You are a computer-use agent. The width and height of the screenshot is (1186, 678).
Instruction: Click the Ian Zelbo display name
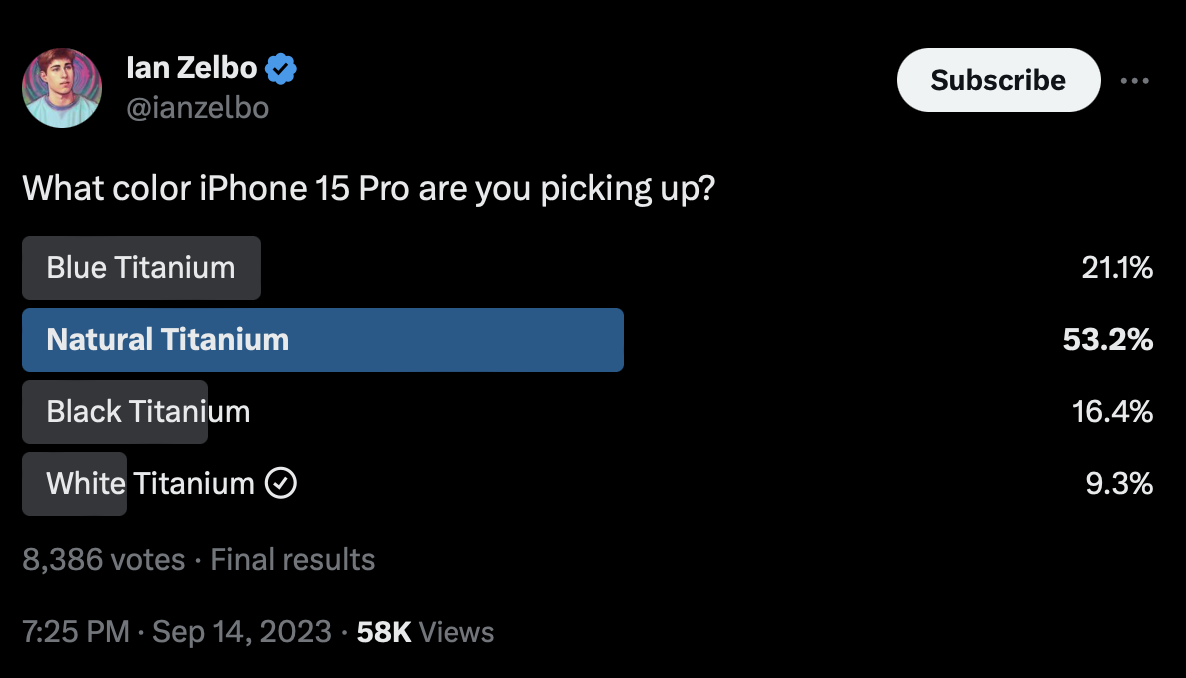click(x=191, y=68)
